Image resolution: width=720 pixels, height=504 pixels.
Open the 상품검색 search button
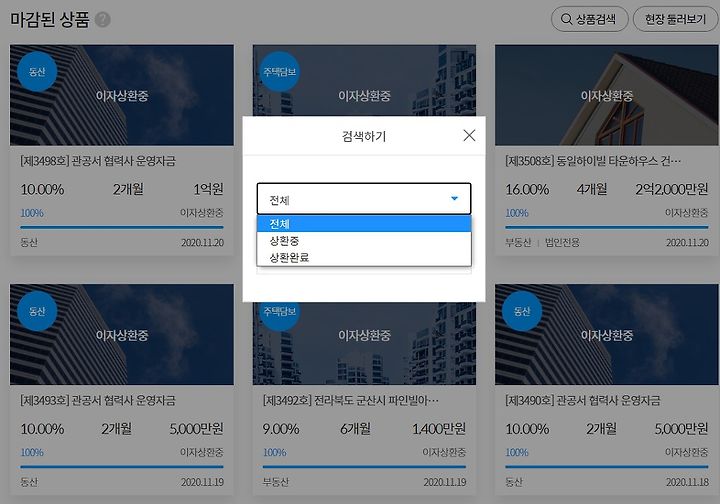(589, 19)
